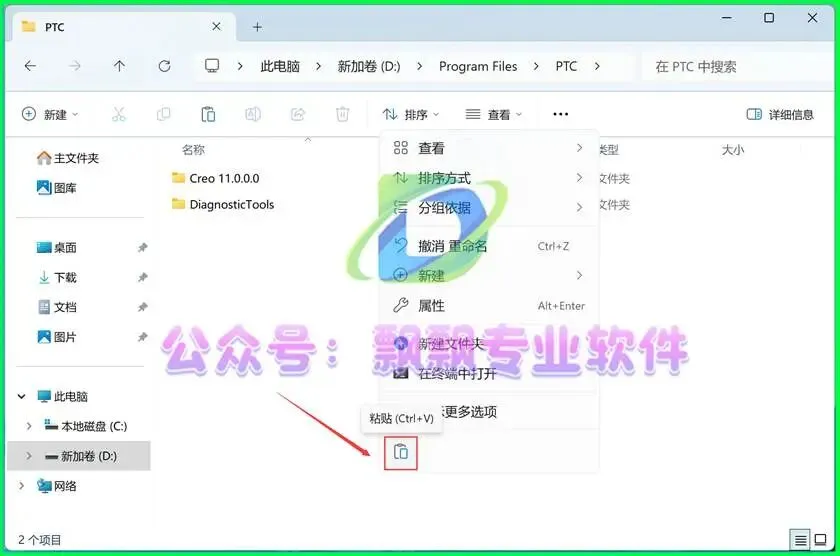Select Program Files in the breadcrumb path
Image resolution: width=840 pixels, height=556 pixels.
478,66
